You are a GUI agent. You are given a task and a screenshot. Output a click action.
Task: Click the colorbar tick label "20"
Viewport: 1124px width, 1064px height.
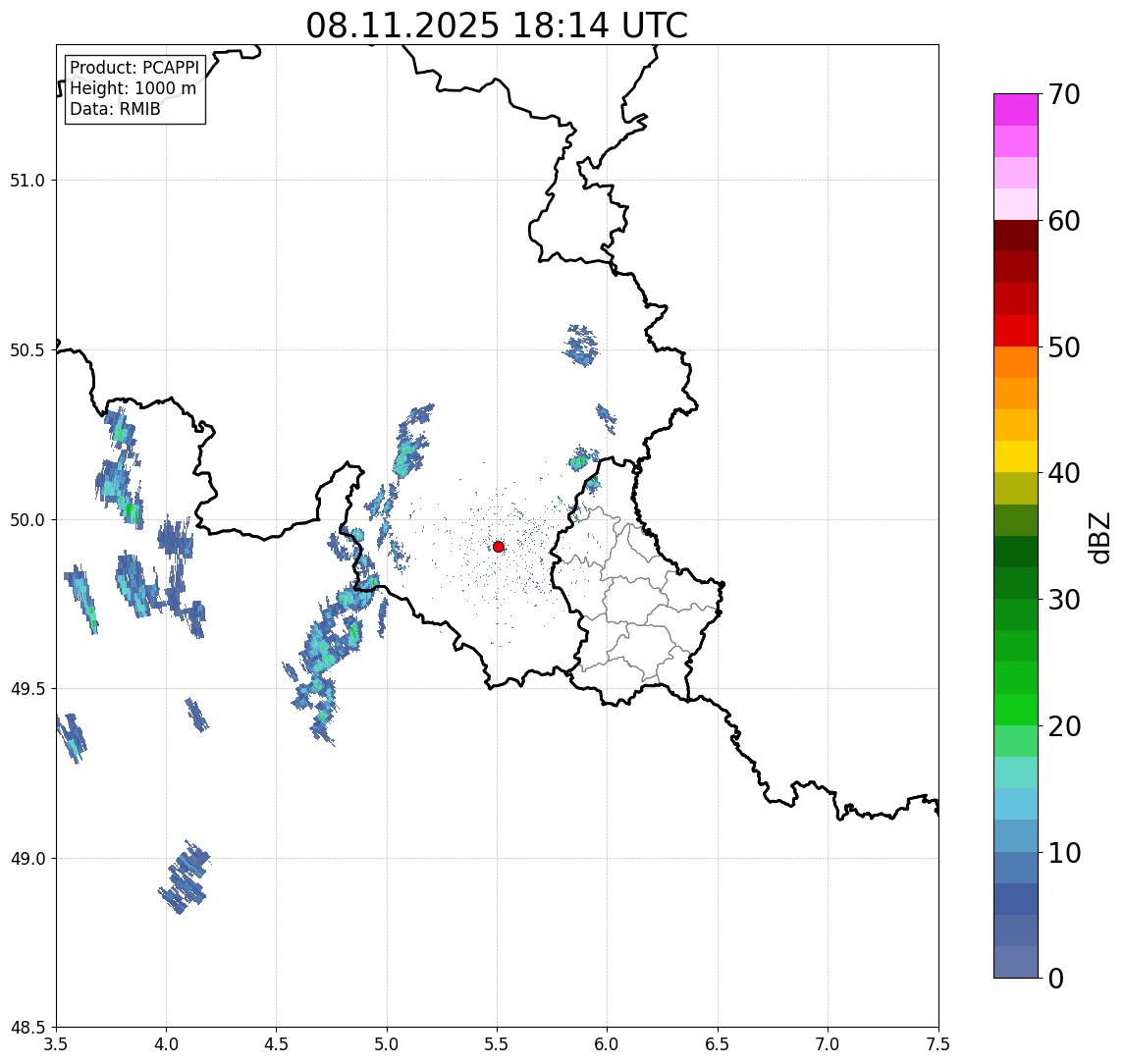click(1064, 726)
